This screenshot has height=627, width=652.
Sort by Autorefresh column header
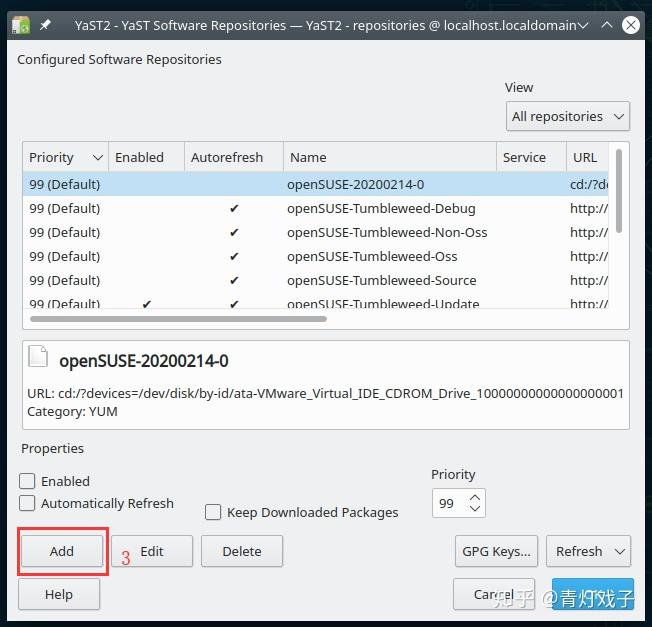point(234,157)
